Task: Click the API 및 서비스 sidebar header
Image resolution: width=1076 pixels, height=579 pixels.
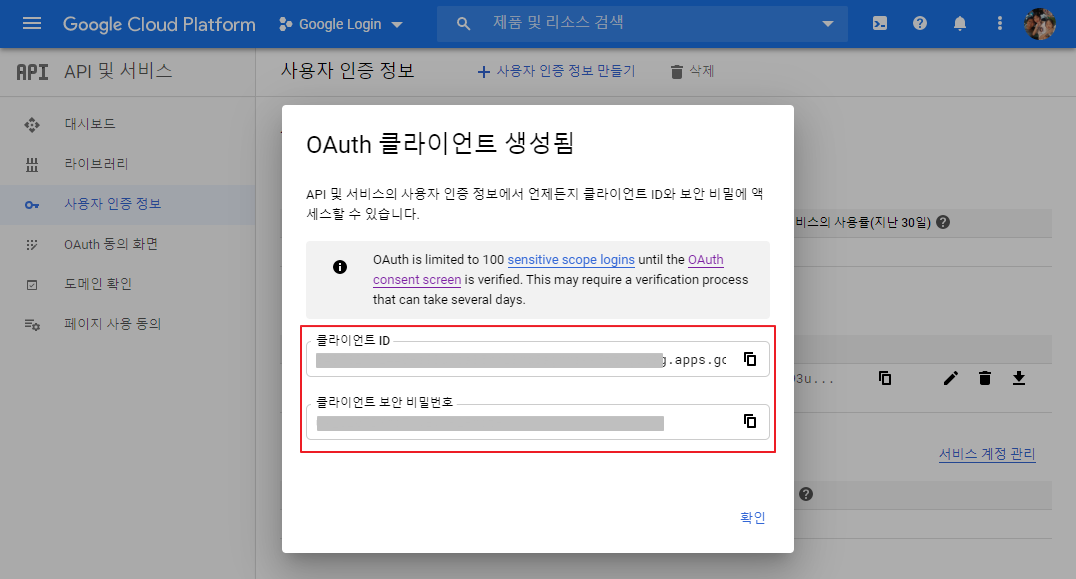Action: click(x=118, y=71)
